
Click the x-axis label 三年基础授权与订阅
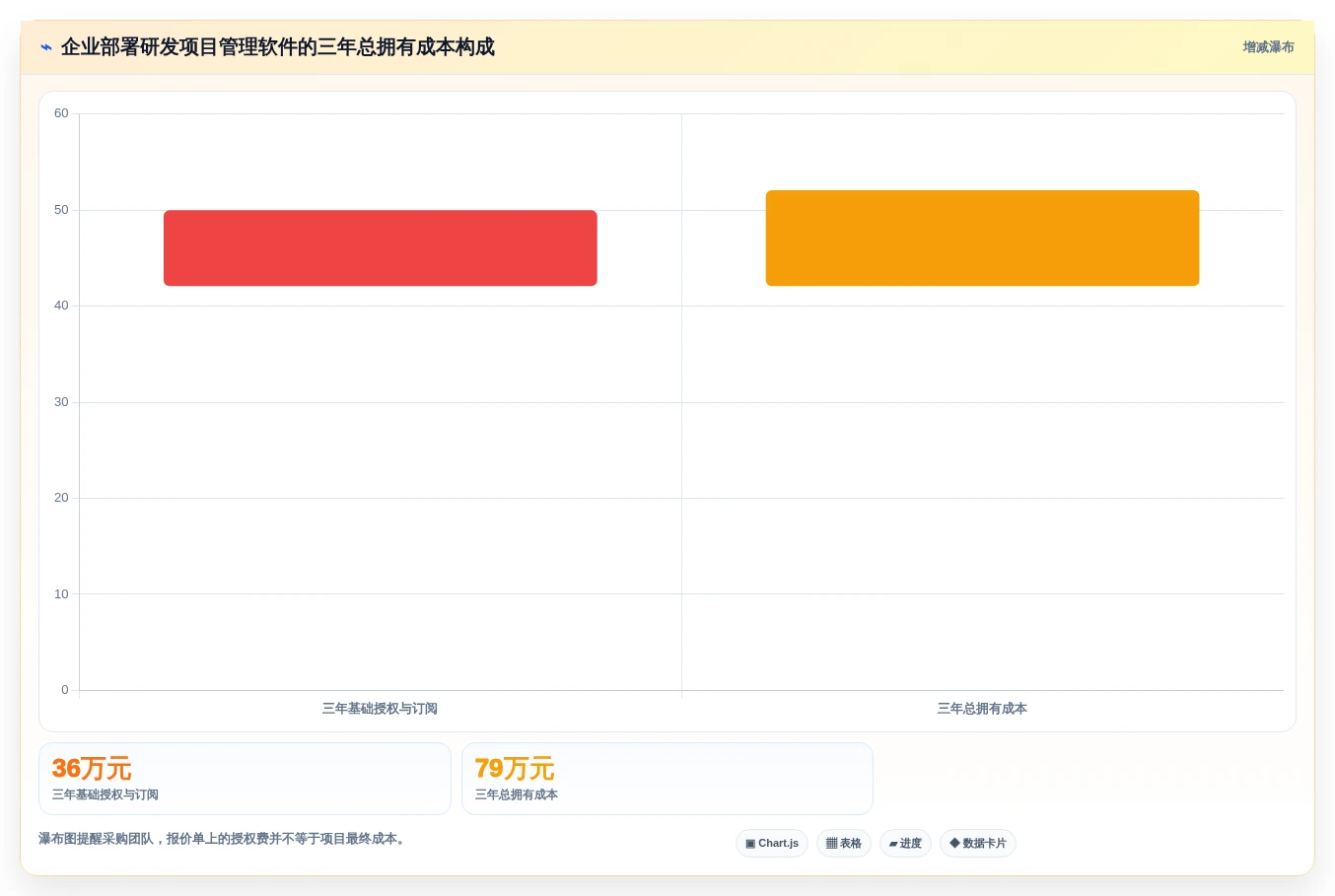(x=380, y=709)
